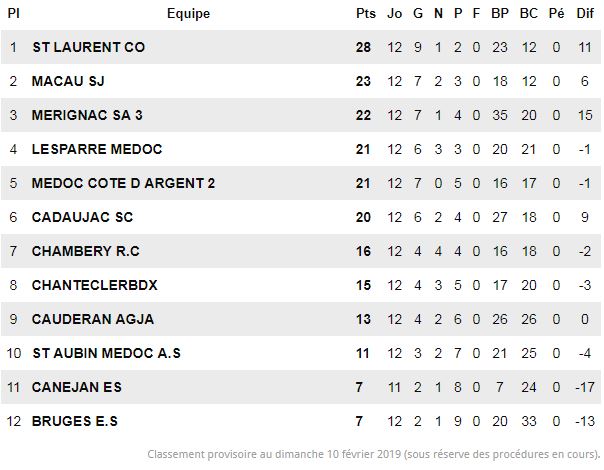Select the CANEJAN ES team name
The image size is (604, 470).
pos(77,387)
